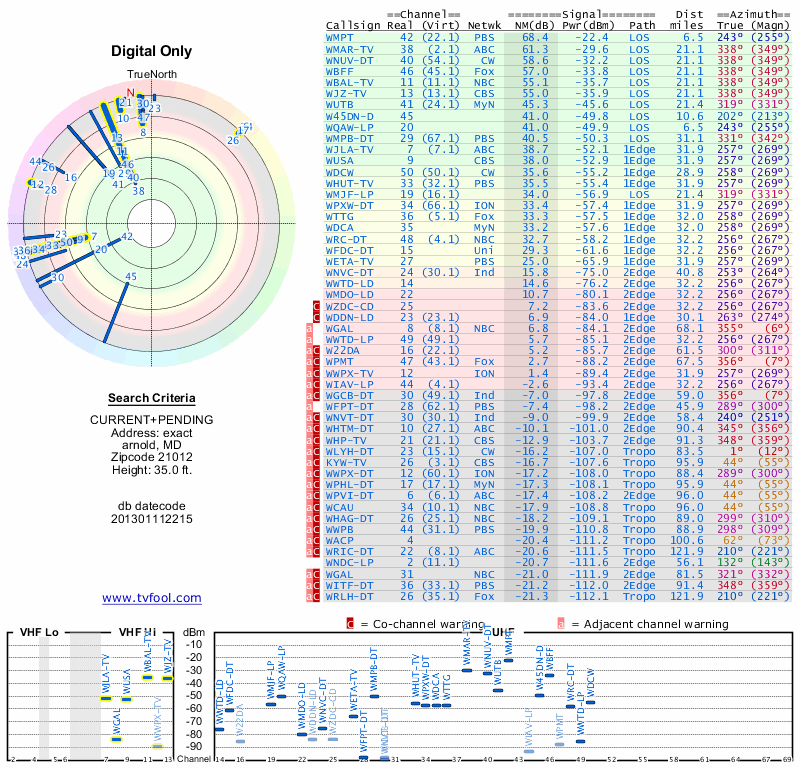Click the Pwr(dBm) column header
The image size is (800, 768).
point(589,26)
